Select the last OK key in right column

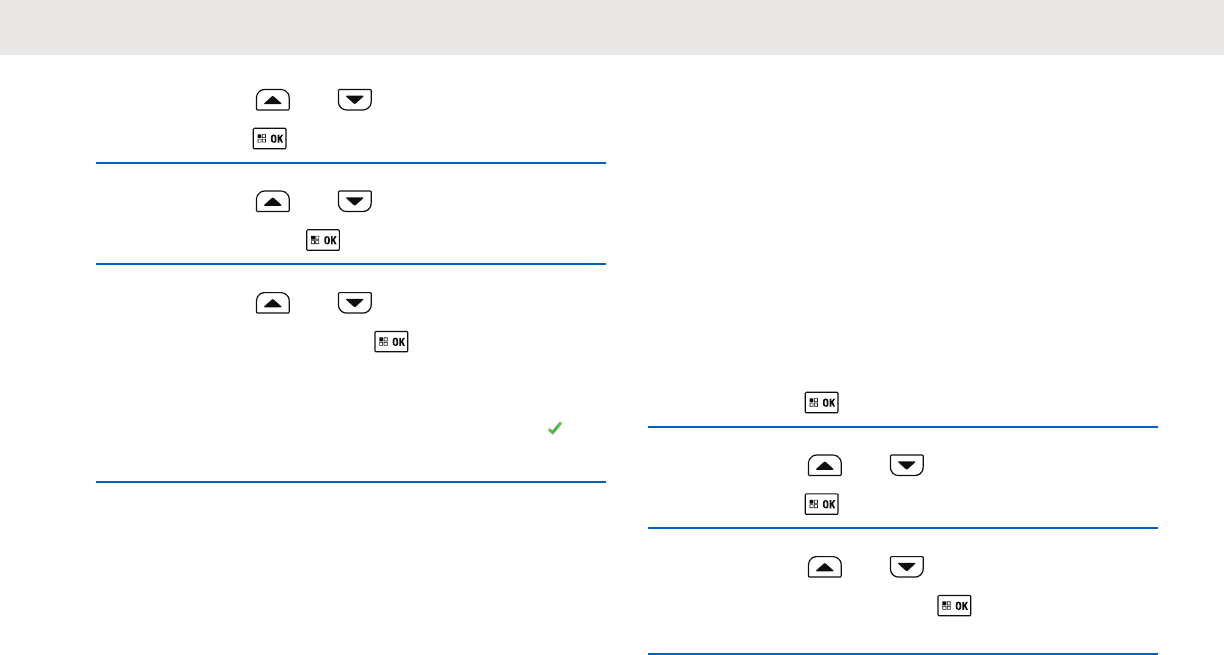click(x=953, y=606)
